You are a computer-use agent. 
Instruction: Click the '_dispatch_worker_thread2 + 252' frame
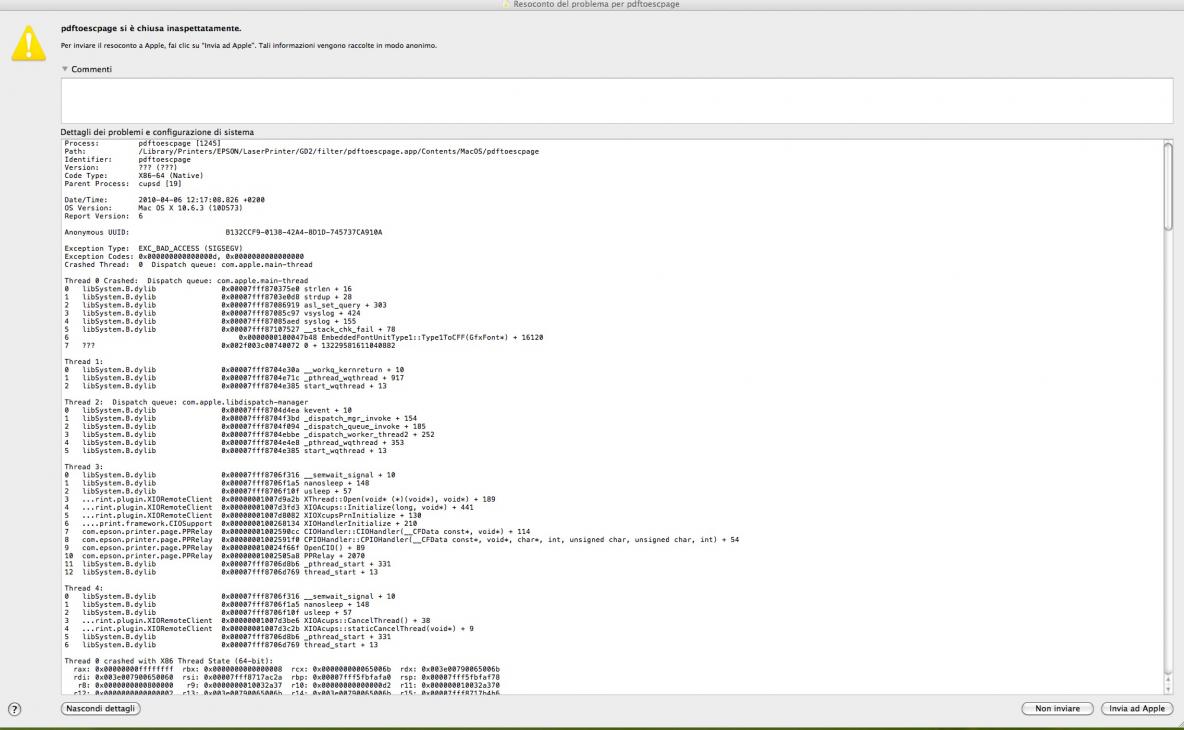tap(249, 435)
